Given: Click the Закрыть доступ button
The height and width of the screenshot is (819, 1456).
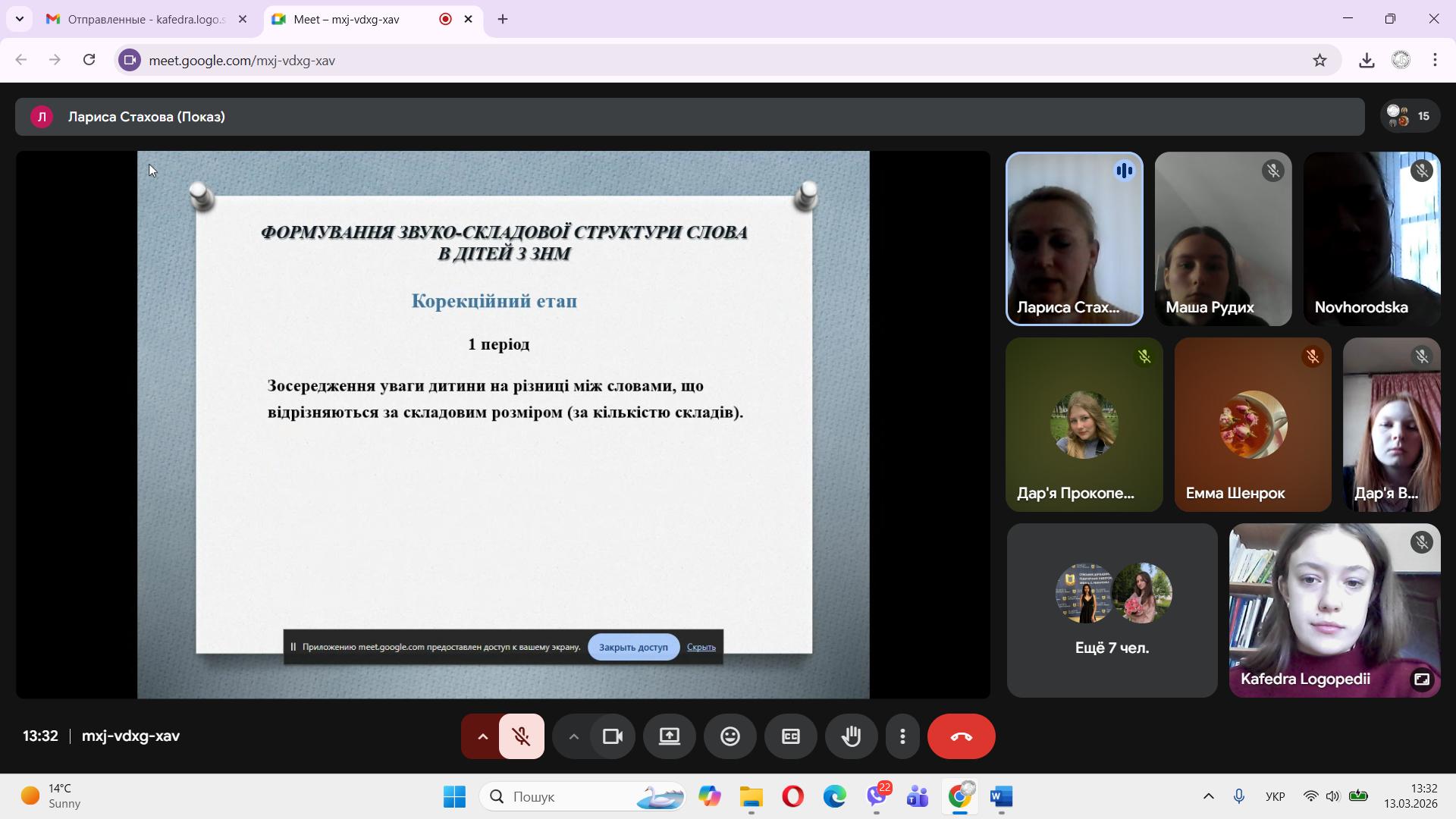Looking at the screenshot, I should click(x=633, y=647).
